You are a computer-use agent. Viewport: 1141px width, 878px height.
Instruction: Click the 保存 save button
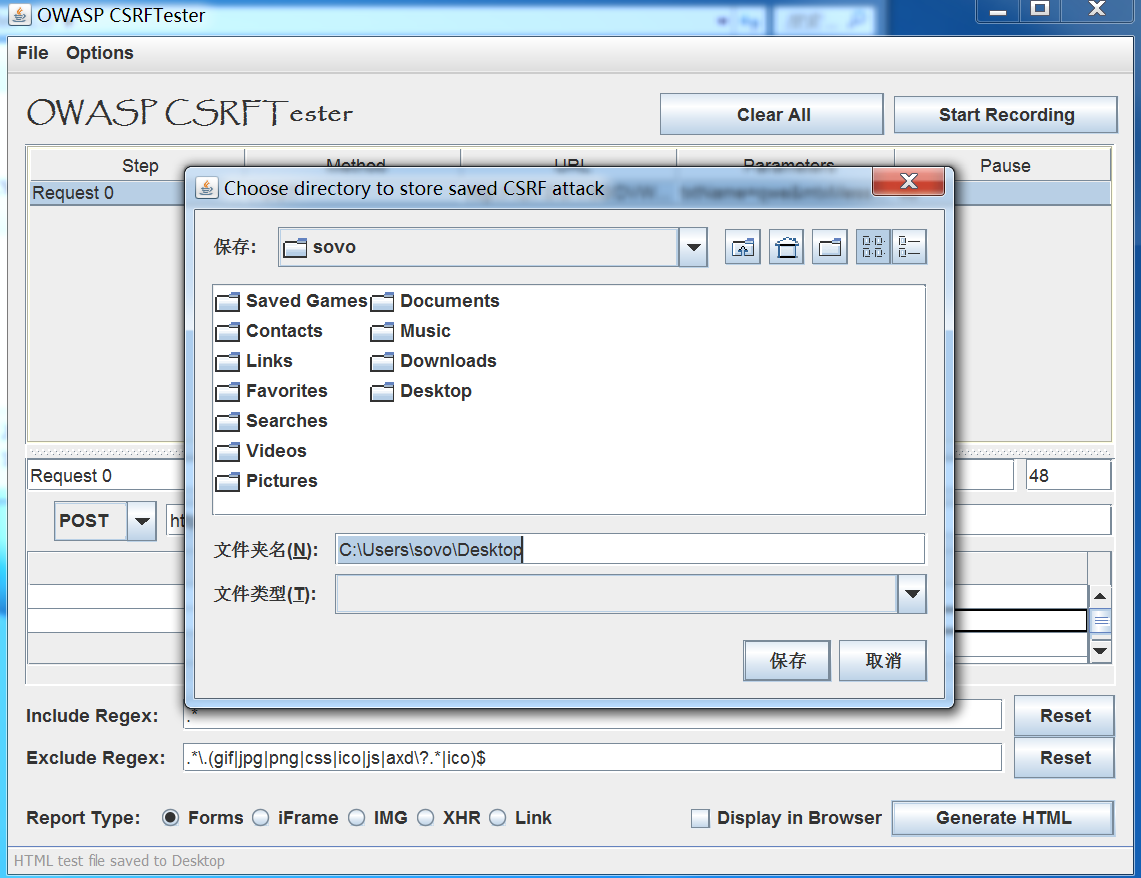[787, 661]
